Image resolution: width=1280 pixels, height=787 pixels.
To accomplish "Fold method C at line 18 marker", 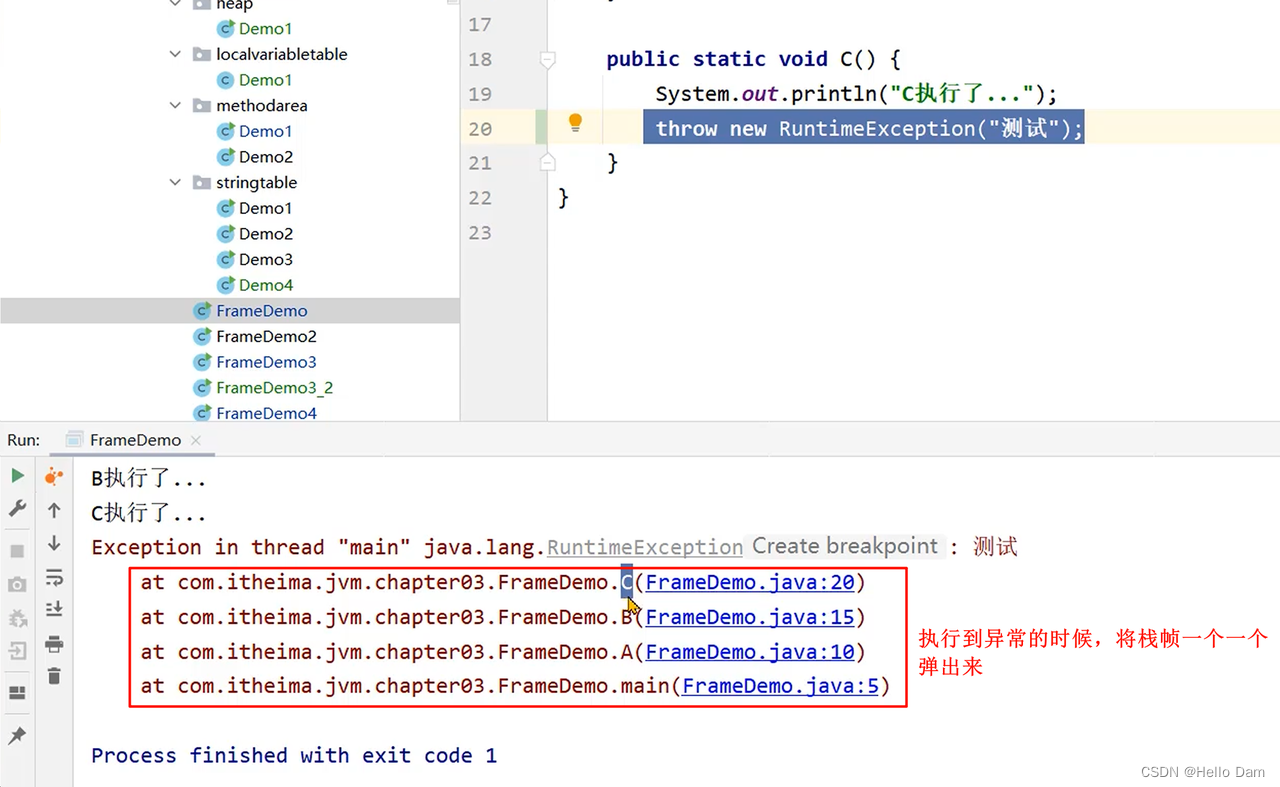I will [x=547, y=59].
